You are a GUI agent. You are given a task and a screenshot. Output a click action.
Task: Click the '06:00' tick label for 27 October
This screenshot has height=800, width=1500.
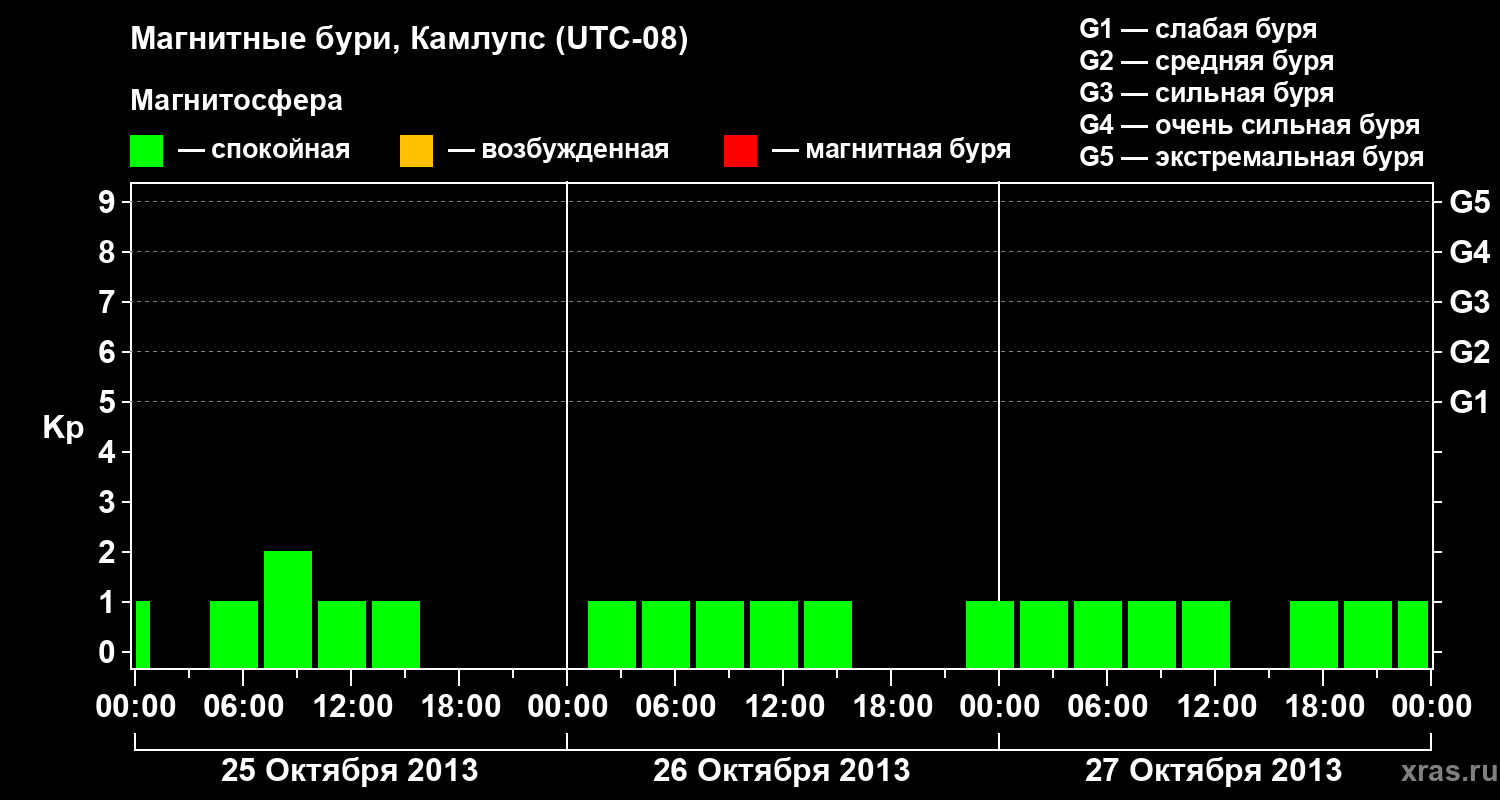pos(1107,707)
